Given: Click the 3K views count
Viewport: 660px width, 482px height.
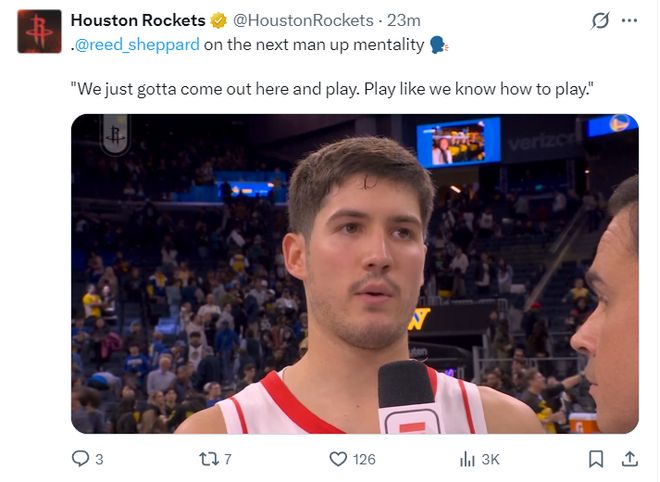Looking at the screenshot, I should point(490,459).
